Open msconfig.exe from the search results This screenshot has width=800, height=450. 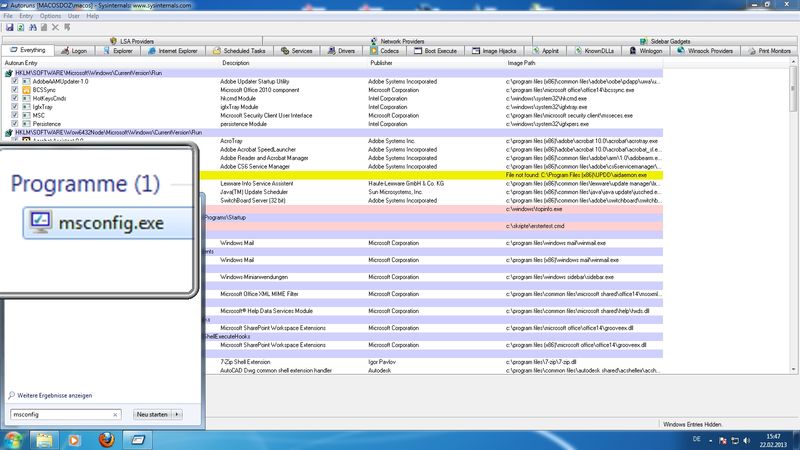coord(106,221)
